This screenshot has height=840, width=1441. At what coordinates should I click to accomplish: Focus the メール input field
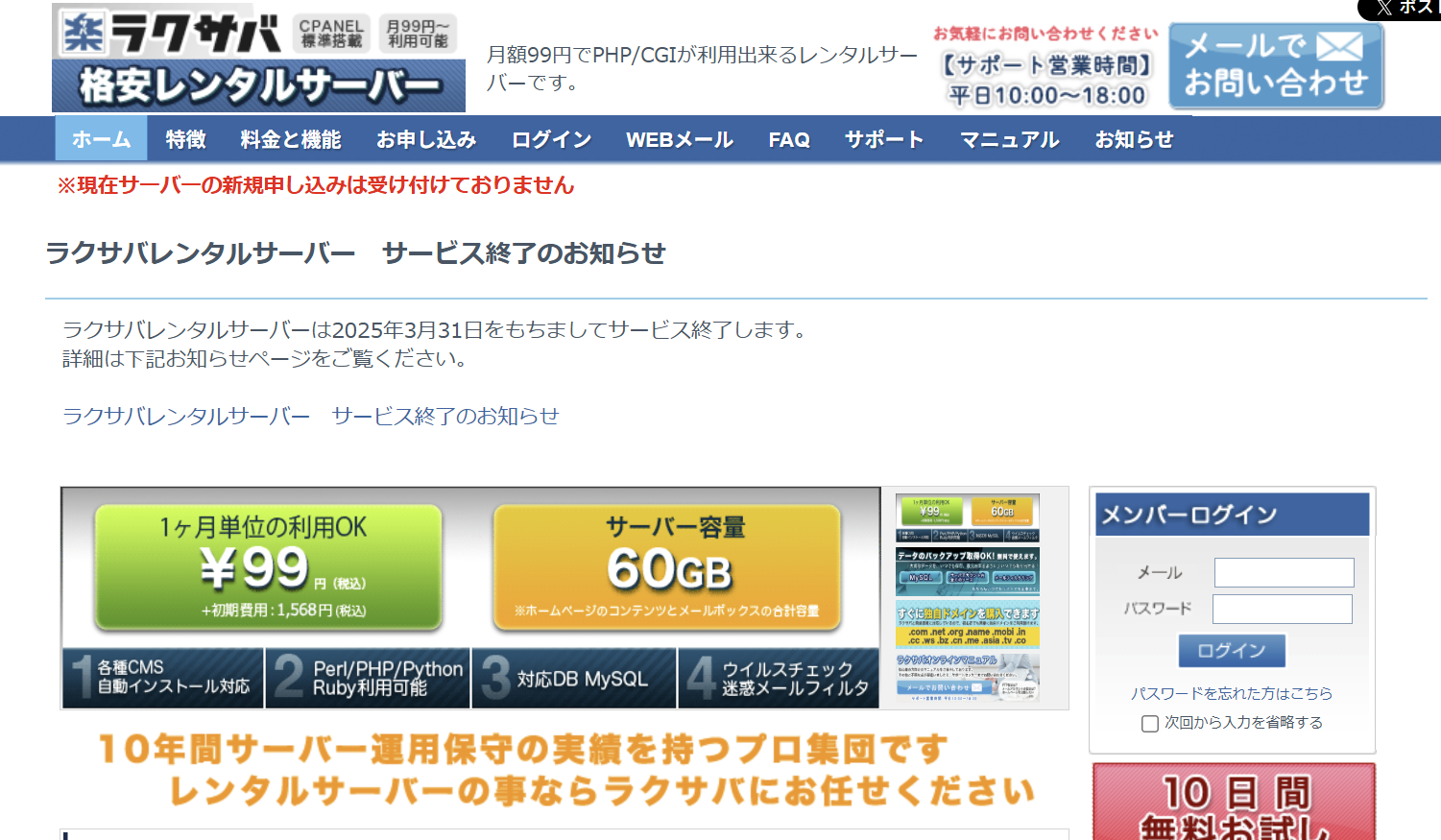(1284, 572)
